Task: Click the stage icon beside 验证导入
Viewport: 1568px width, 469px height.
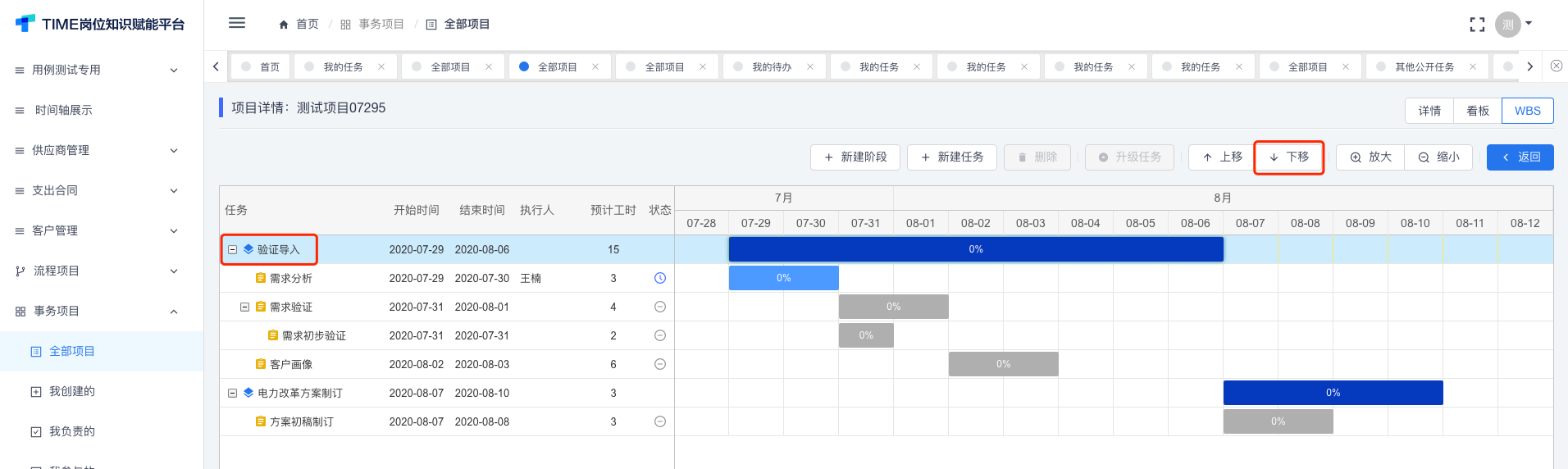Action: coord(248,249)
